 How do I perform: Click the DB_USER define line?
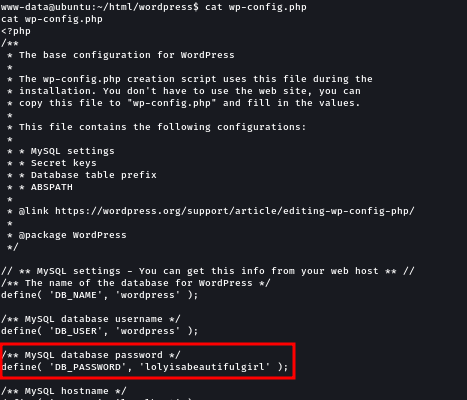(x=100, y=331)
